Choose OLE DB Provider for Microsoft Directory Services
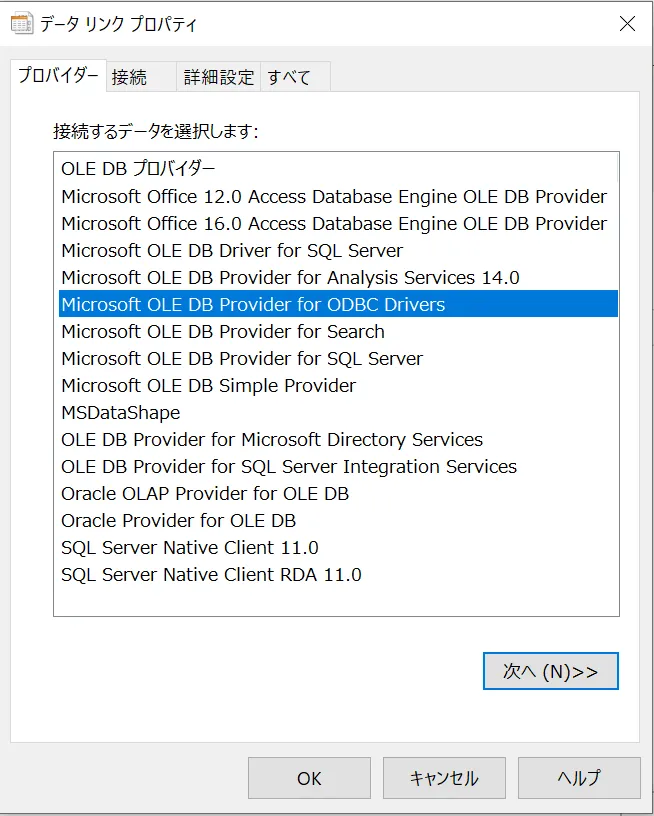654x816 pixels. point(272,440)
